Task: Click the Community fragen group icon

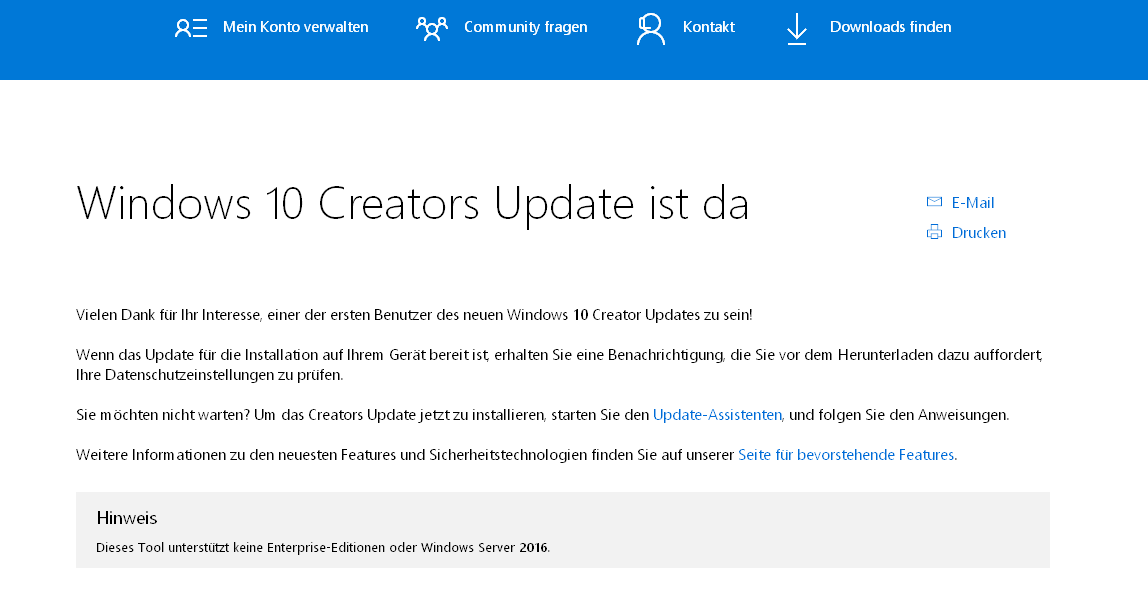Action: pyautogui.click(x=432, y=28)
